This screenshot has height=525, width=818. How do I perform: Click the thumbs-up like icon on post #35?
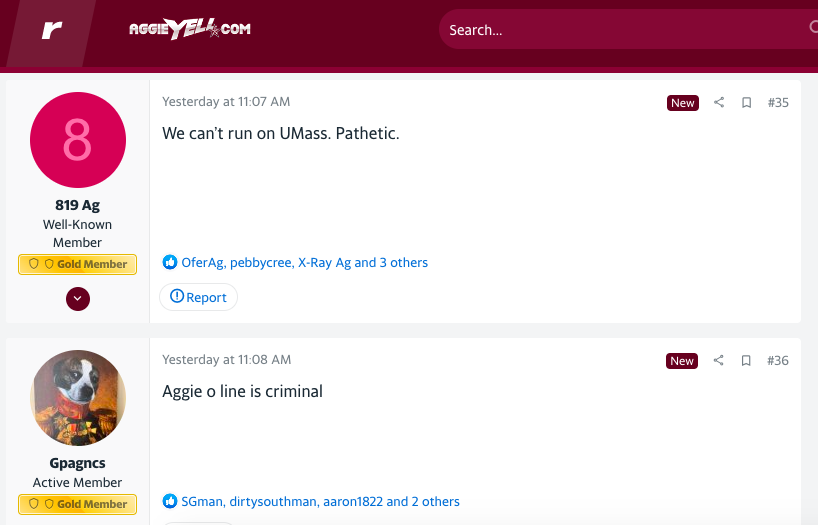(x=170, y=263)
